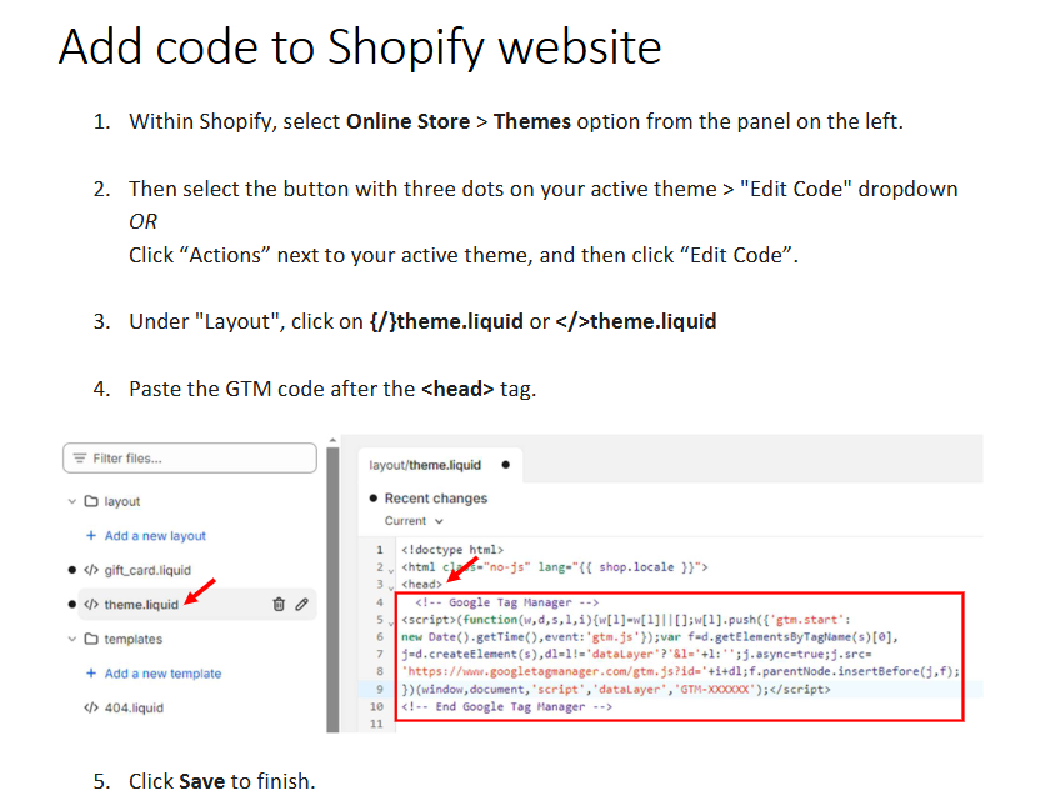
Task: Click the code icon next to 404.liquid
Action: (x=91, y=708)
